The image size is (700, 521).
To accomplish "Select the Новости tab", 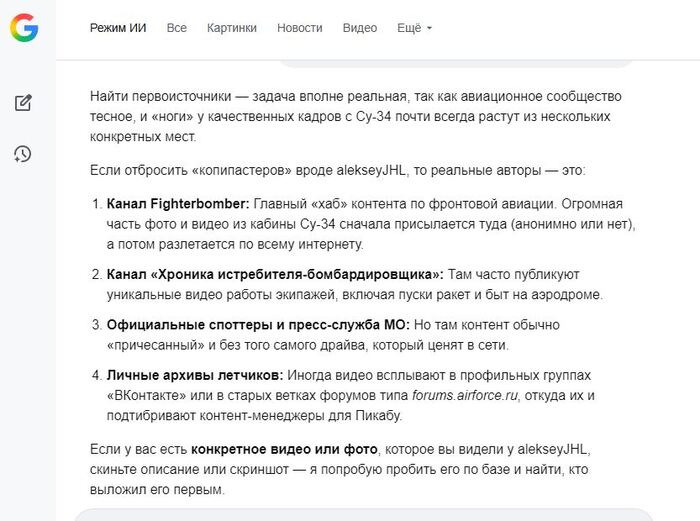I will coord(300,28).
